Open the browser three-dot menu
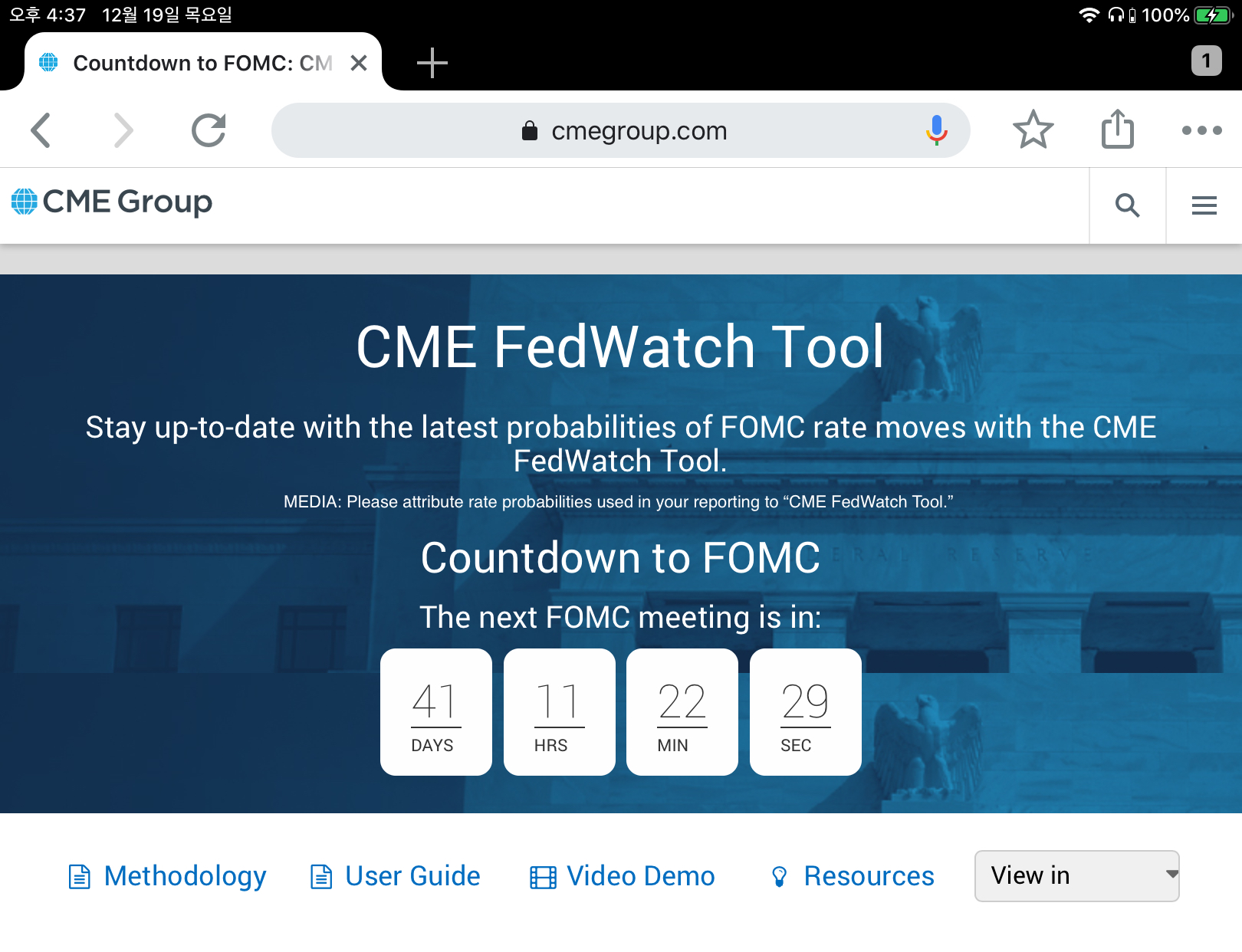Screen dimensions: 1242x952 [1201, 130]
